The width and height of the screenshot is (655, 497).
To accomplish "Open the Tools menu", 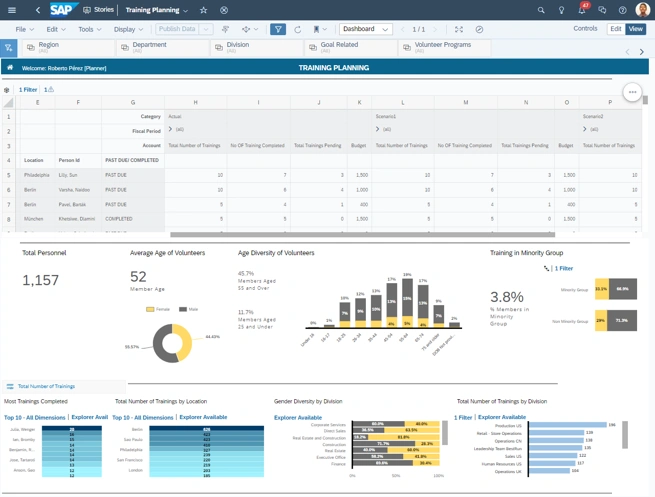I will click(x=90, y=29).
